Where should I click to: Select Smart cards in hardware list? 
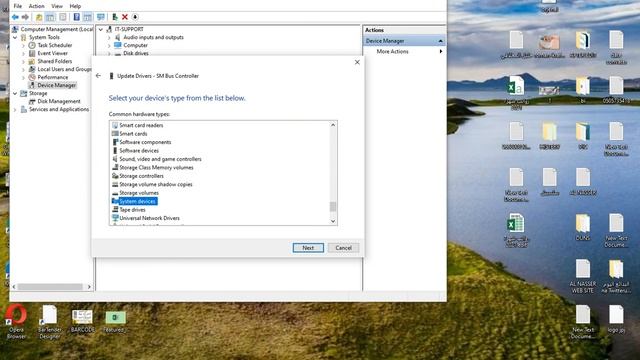tap(133, 134)
